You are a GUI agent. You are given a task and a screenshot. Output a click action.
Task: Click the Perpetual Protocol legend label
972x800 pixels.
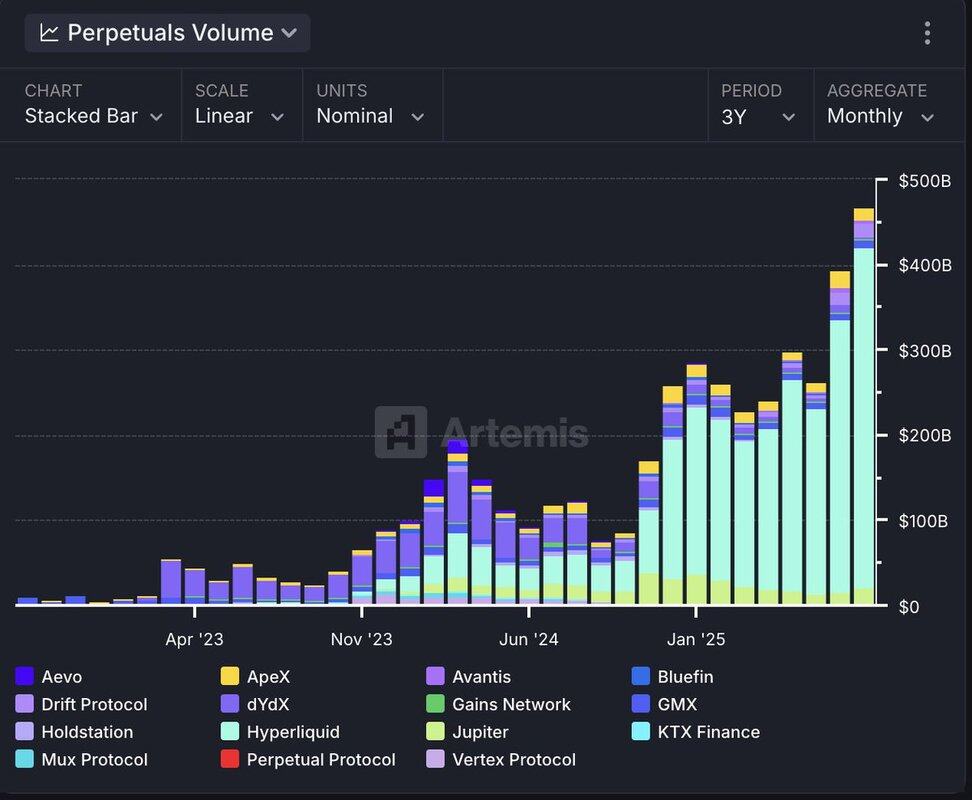(321, 760)
